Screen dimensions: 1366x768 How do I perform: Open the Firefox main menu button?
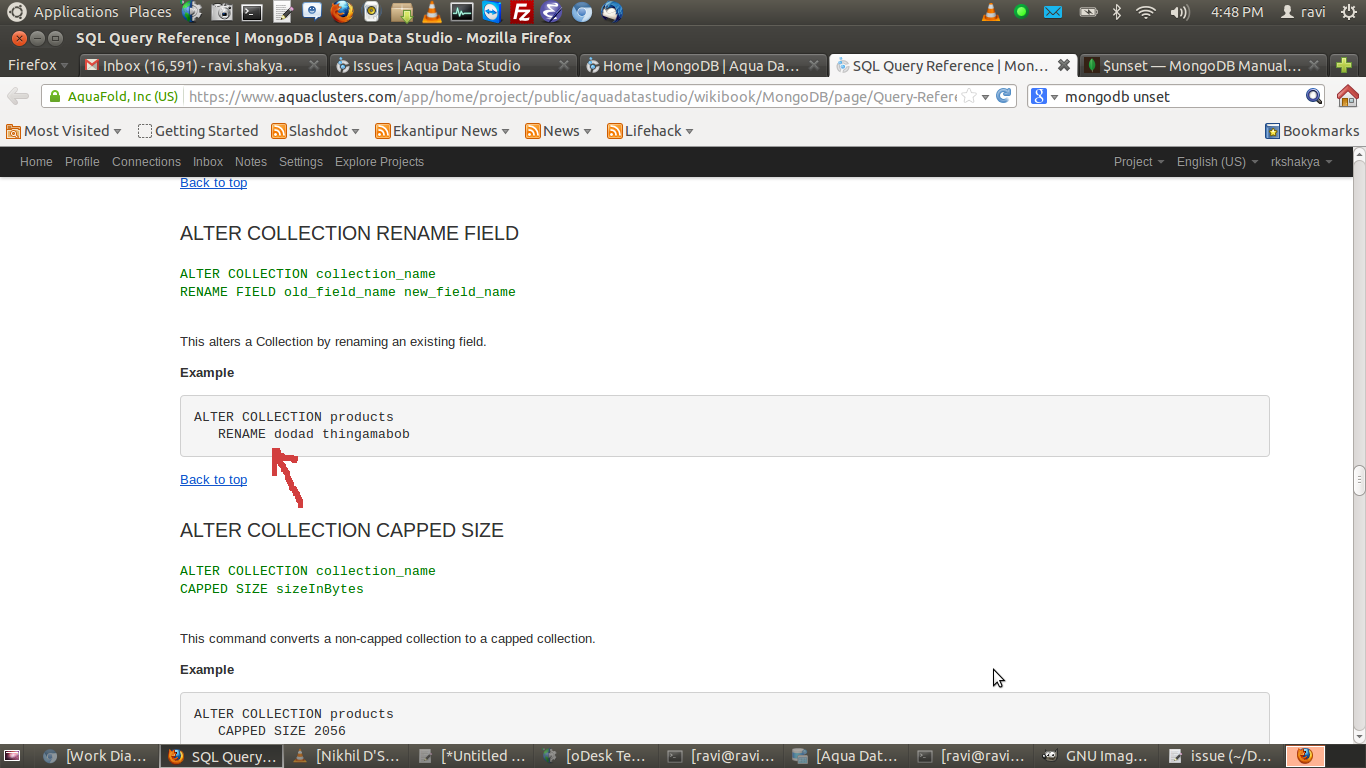tap(38, 65)
